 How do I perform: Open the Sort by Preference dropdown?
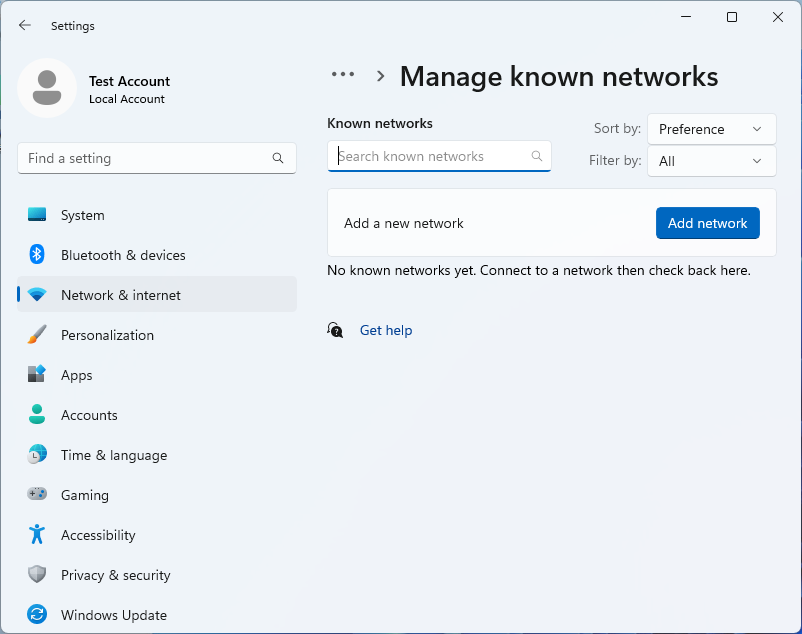click(711, 129)
